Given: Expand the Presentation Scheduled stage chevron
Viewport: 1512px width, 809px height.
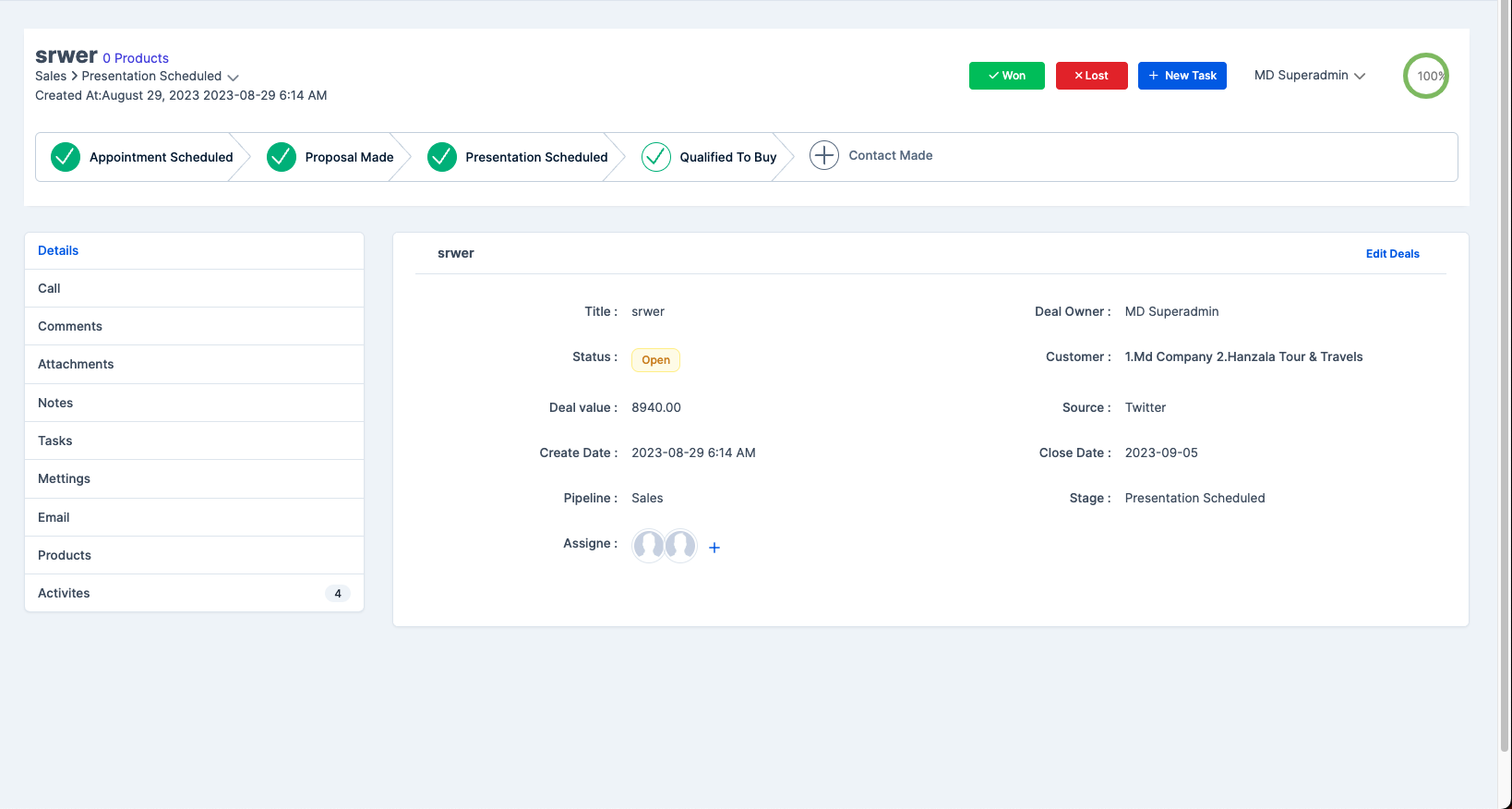Looking at the screenshot, I should tap(234, 78).
